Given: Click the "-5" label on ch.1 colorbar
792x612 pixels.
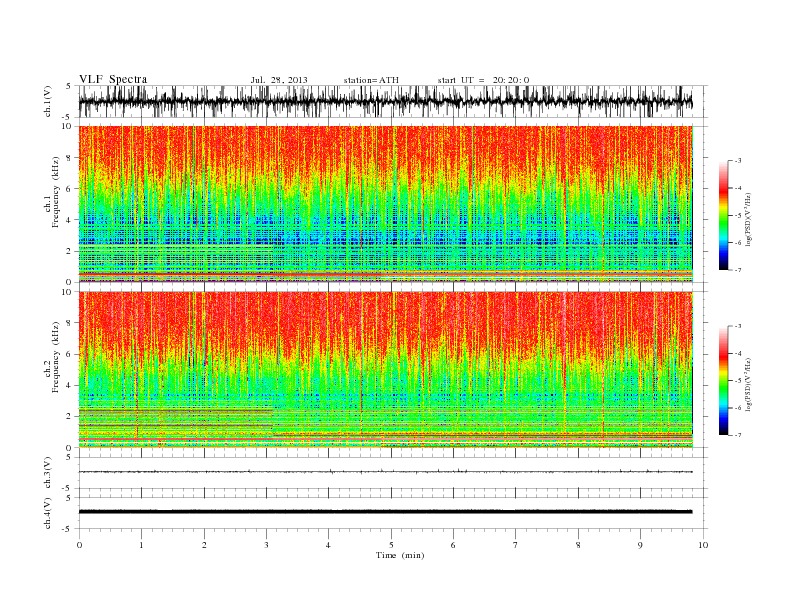Looking at the screenshot, I should click(738, 215).
